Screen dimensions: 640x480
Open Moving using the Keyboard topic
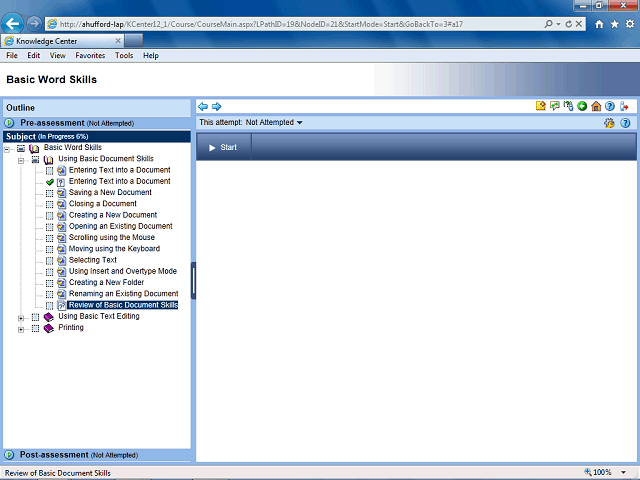114,249
